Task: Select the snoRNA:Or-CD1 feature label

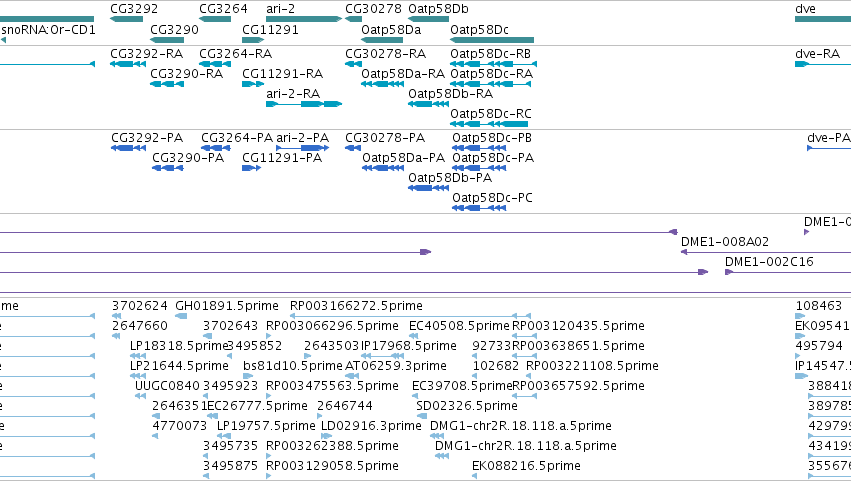Action: pyautogui.click(x=48, y=29)
